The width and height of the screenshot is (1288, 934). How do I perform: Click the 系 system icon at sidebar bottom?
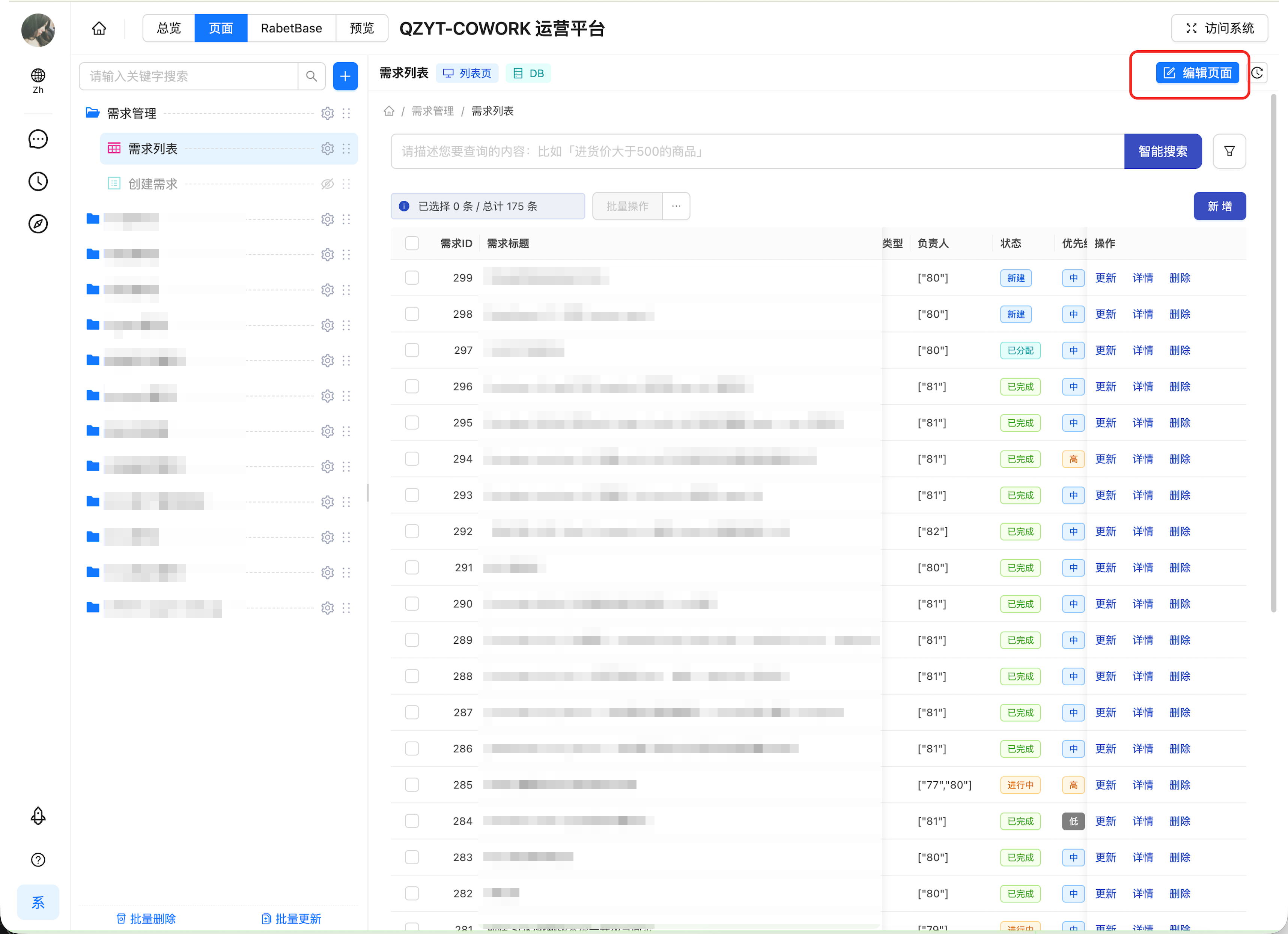point(38,902)
